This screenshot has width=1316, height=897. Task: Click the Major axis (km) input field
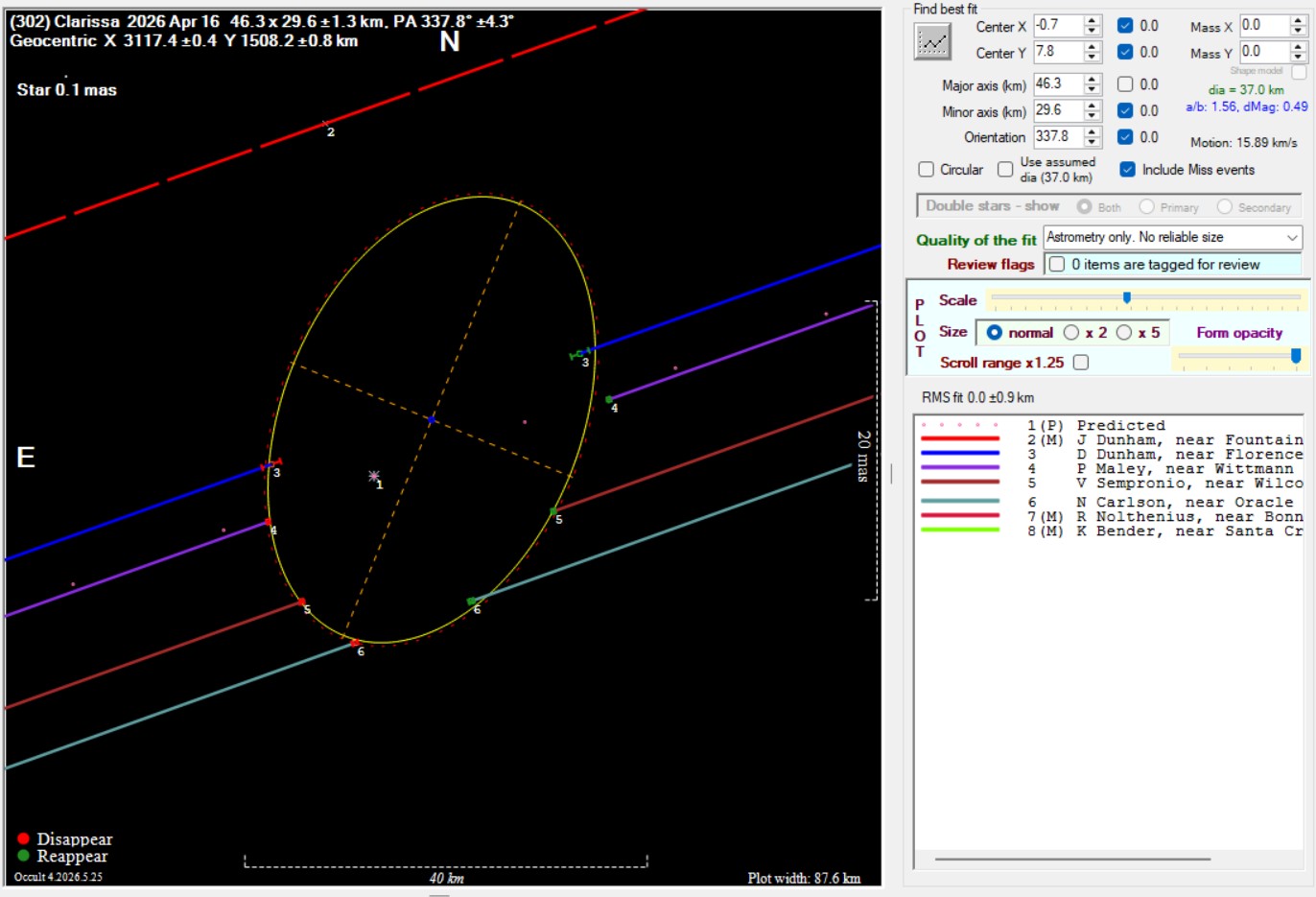[x=1059, y=84]
